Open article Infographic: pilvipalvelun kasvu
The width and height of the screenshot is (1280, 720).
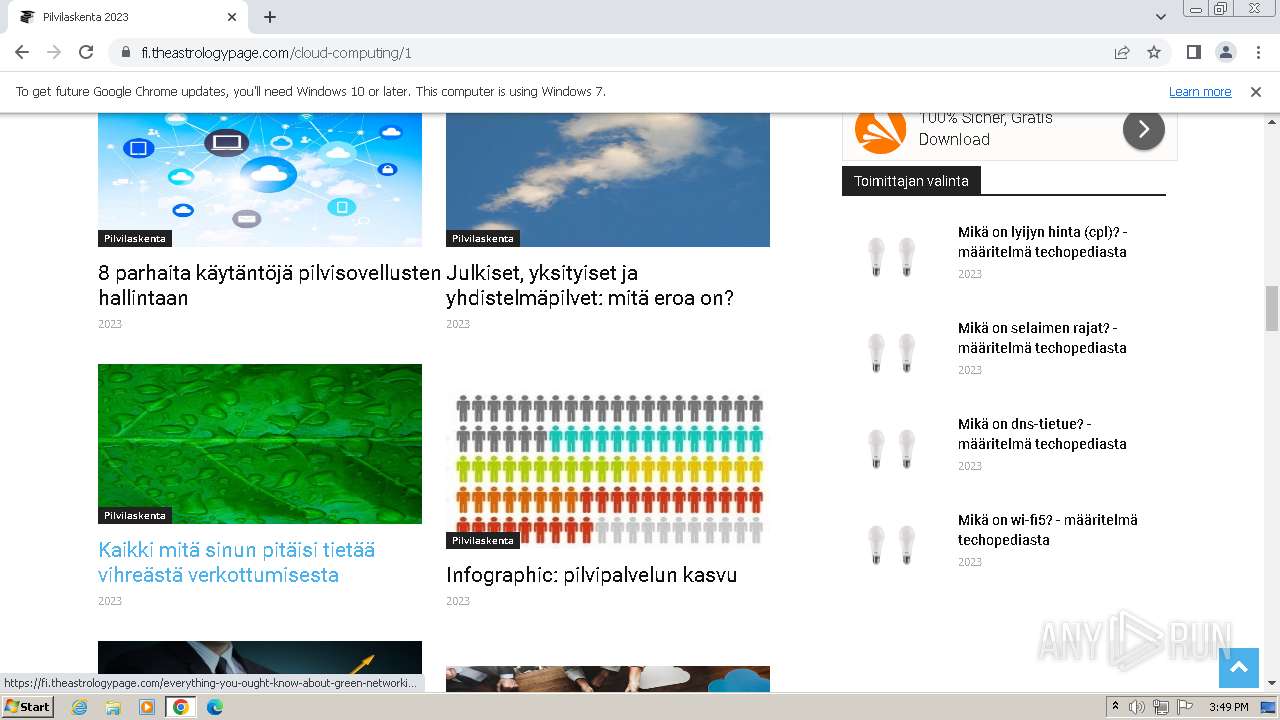(x=591, y=575)
